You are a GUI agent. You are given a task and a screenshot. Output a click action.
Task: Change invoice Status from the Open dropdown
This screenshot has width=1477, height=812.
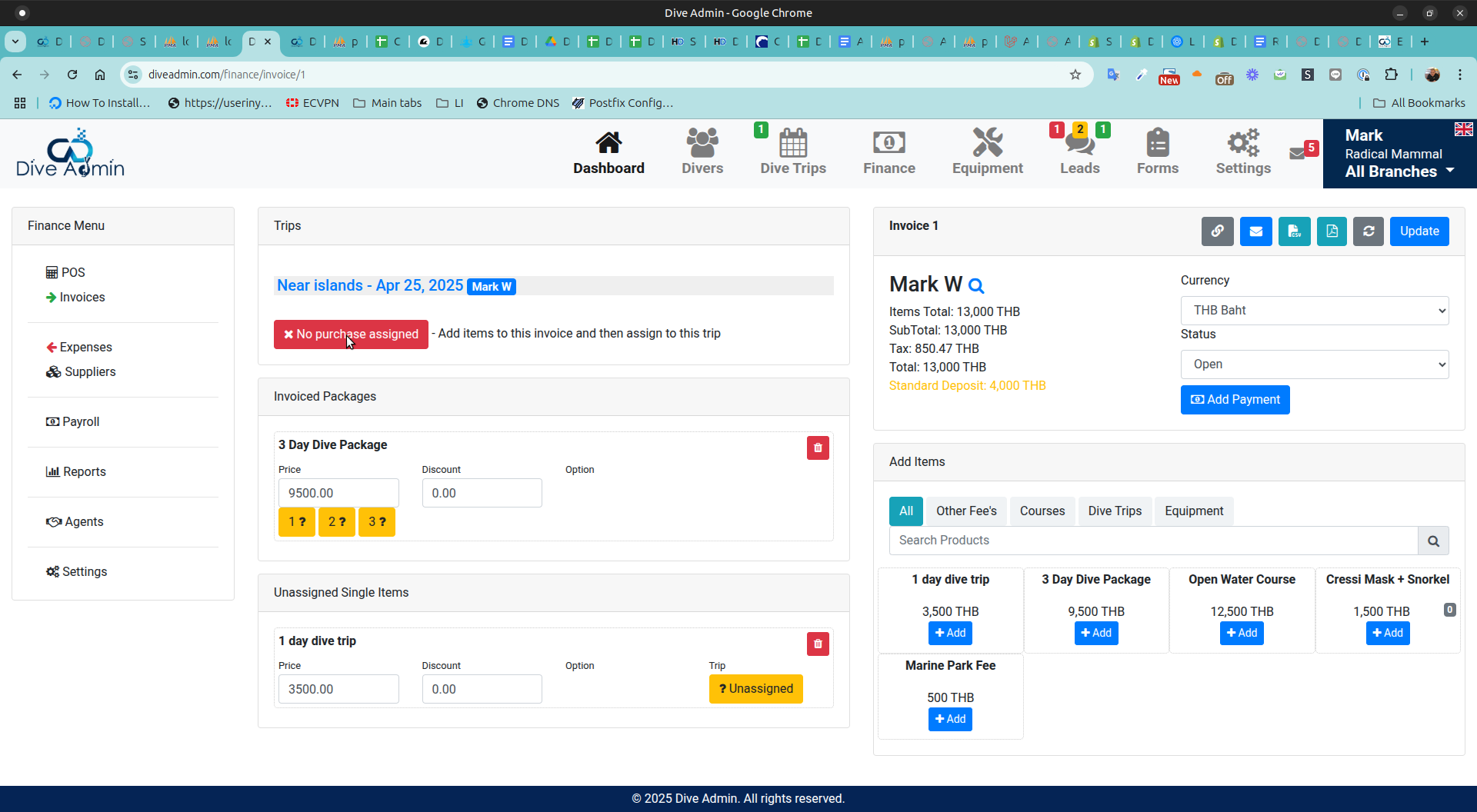pyautogui.click(x=1314, y=364)
